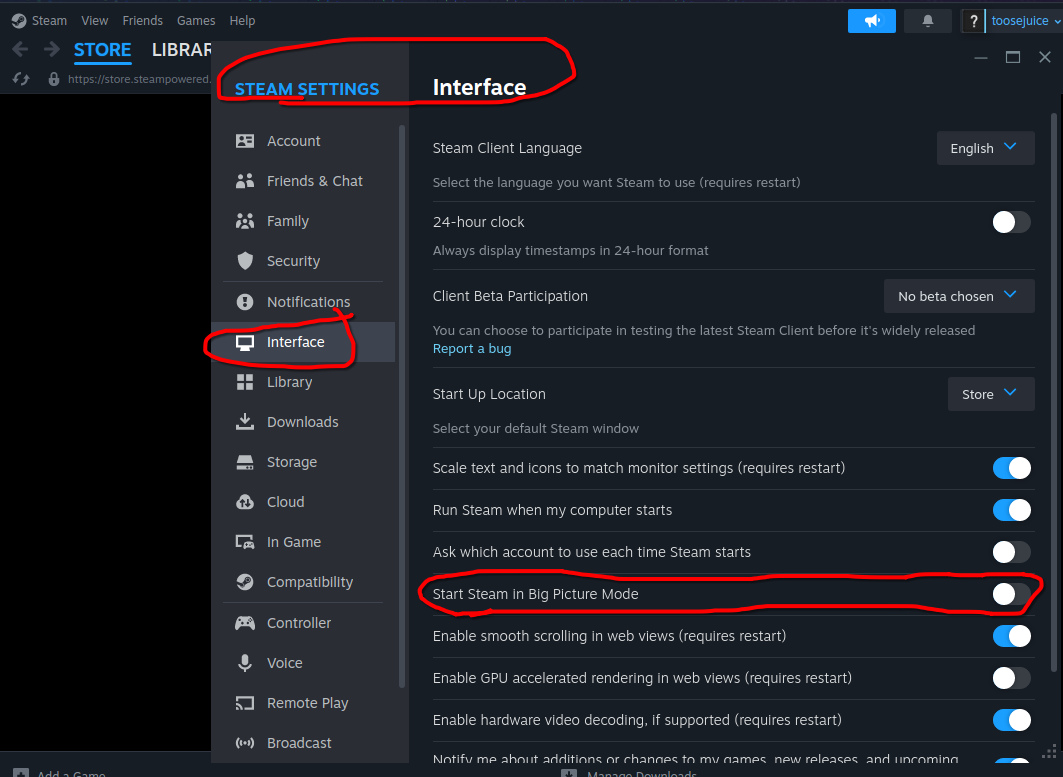Click the store URL address field
1063x777 pixels.
139,79
